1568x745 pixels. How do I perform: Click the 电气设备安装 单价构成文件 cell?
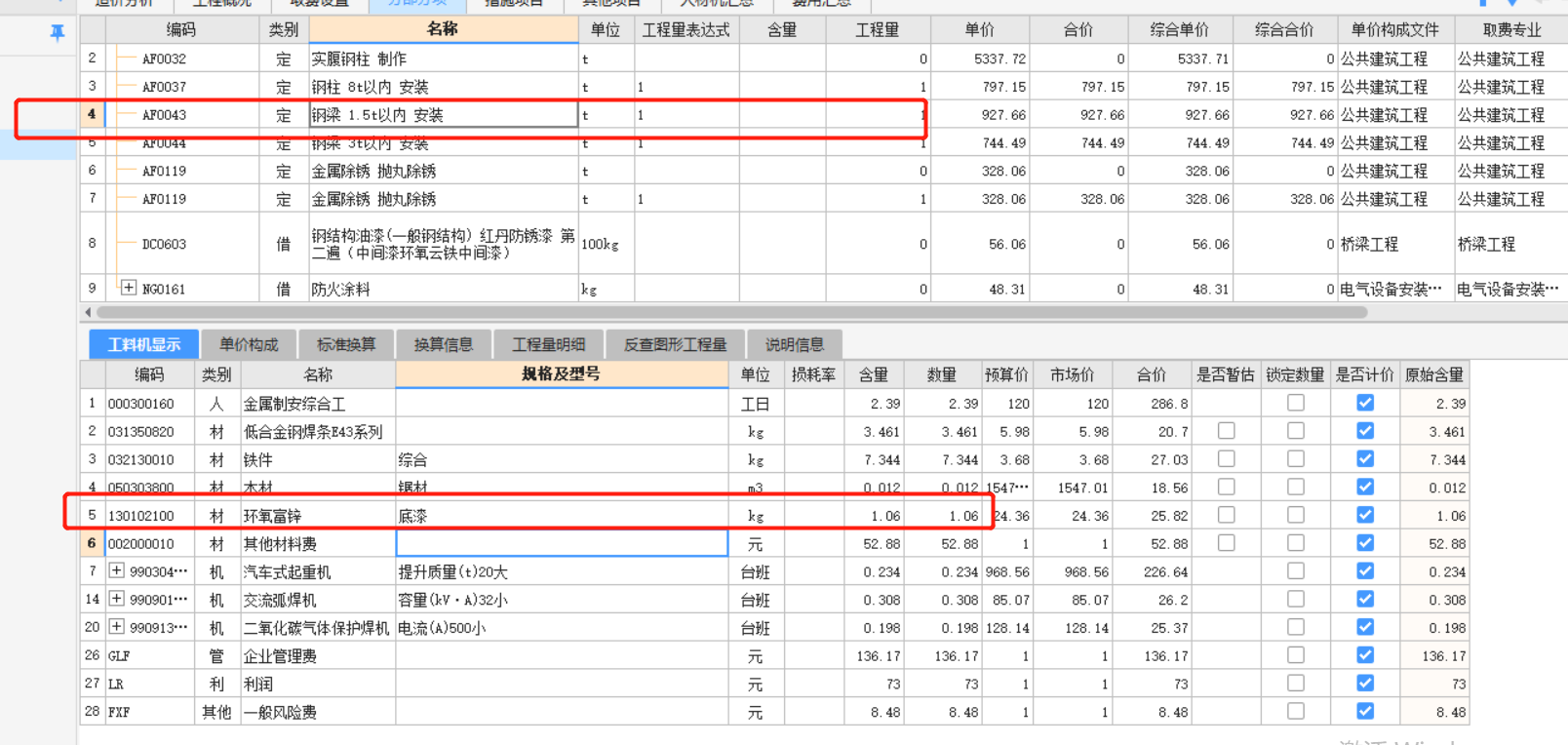[1394, 289]
